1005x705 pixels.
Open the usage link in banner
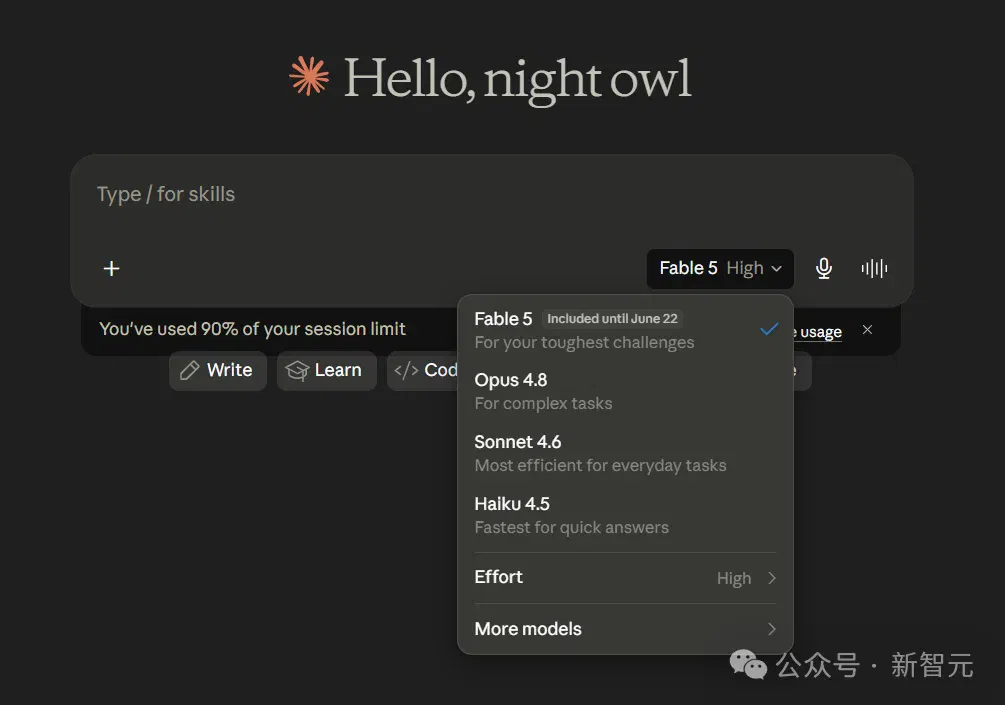coord(817,332)
